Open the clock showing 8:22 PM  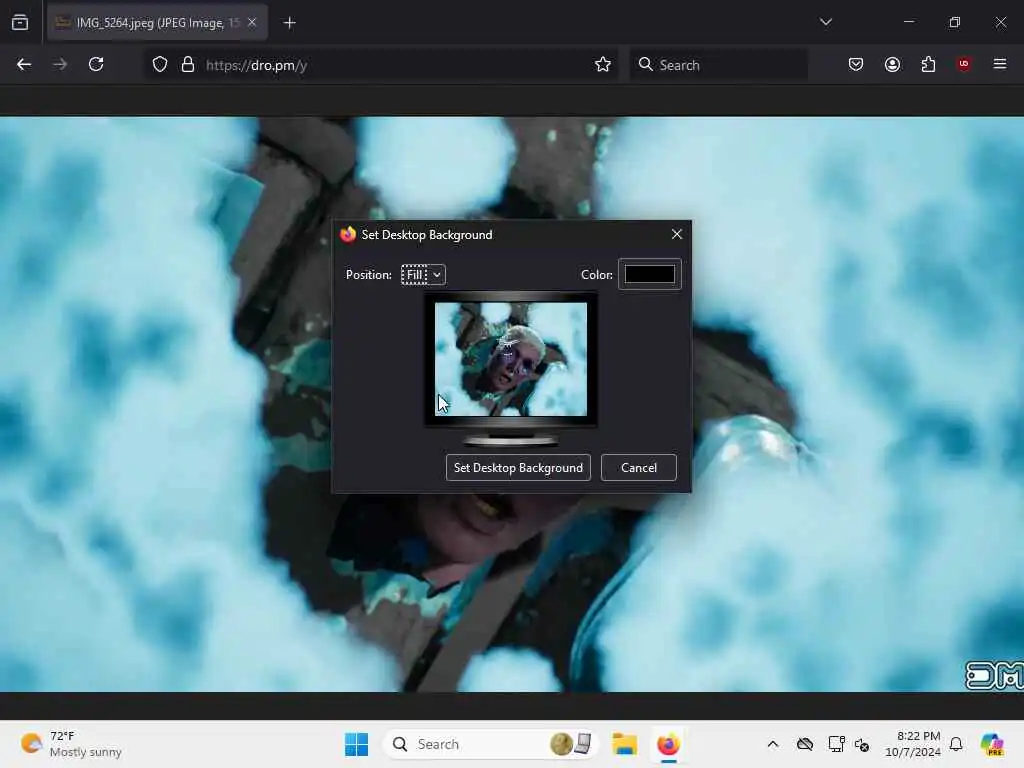tap(912, 744)
